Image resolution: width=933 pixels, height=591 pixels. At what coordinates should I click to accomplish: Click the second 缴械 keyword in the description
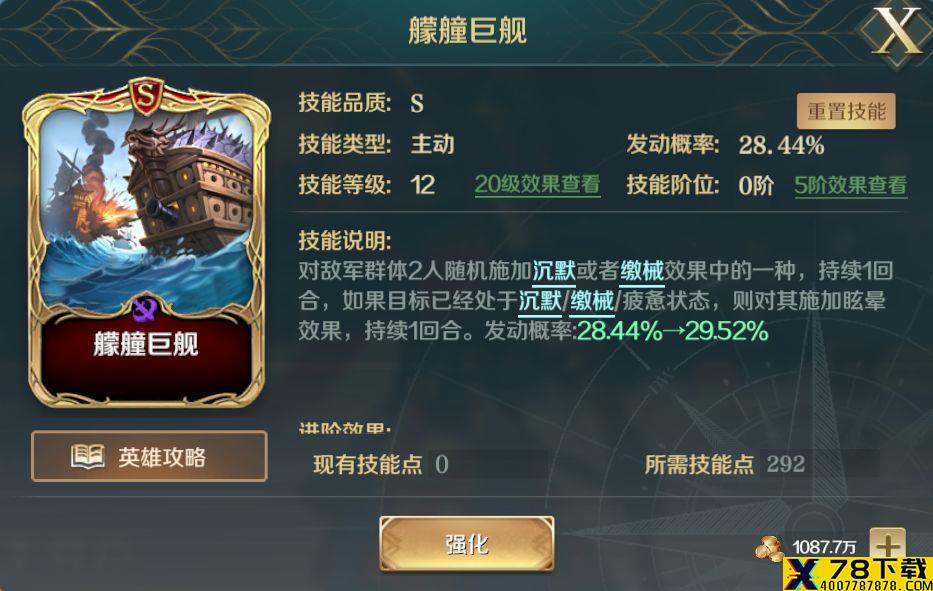(592, 301)
